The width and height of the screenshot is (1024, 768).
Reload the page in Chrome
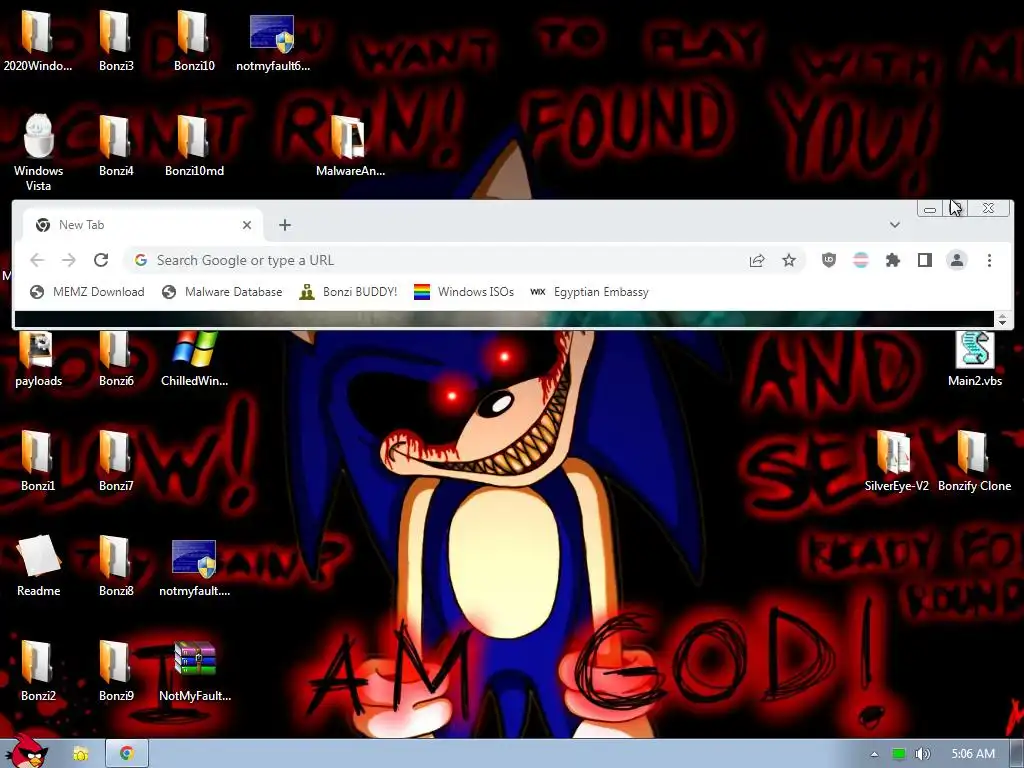pyautogui.click(x=101, y=260)
